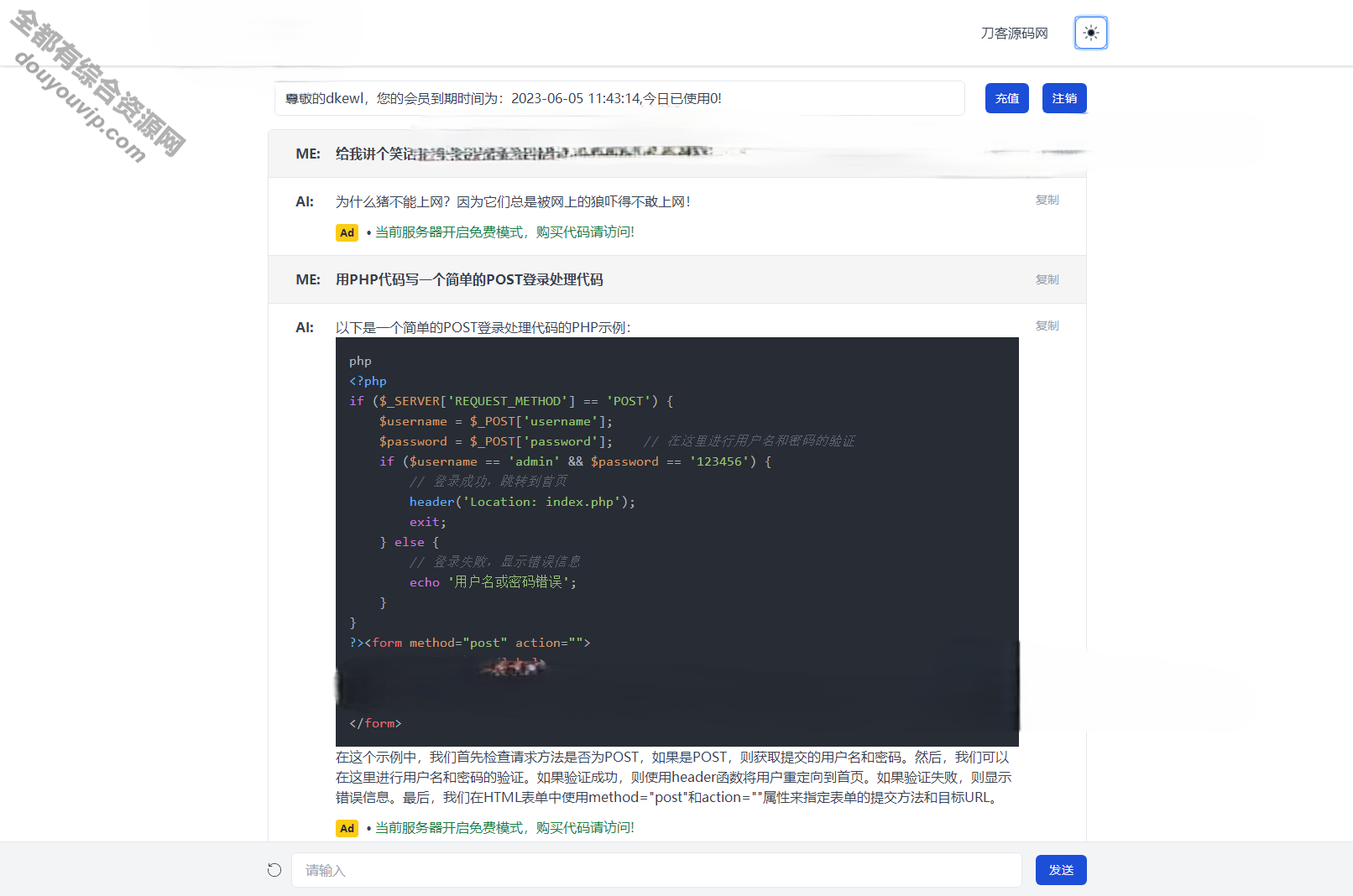This screenshot has width=1353, height=896.
Task: Click the closing </form> tag line
Action: pyautogui.click(x=375, y=723)
